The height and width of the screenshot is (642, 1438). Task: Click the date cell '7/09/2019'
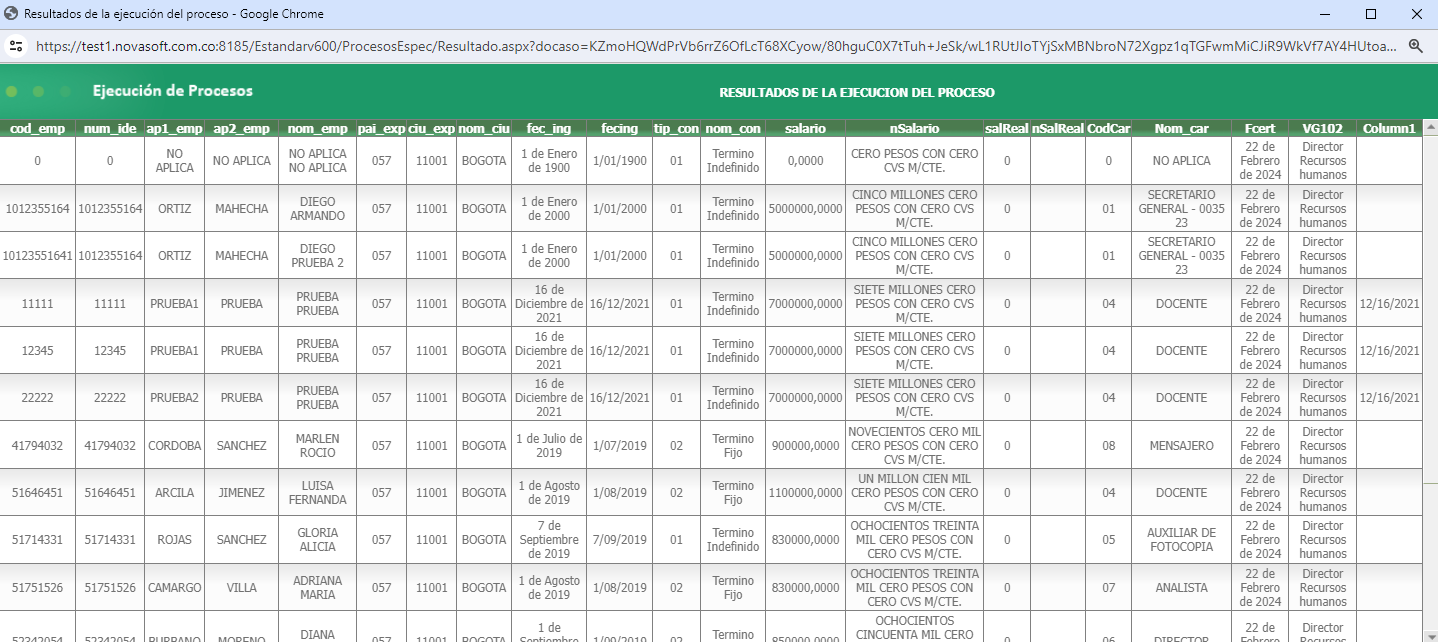[619, 540]
